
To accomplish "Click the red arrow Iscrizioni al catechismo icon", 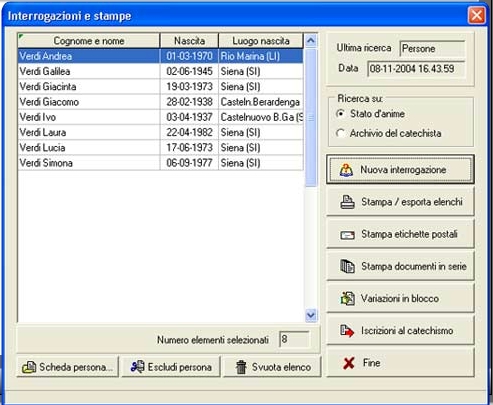I will 347,331.
